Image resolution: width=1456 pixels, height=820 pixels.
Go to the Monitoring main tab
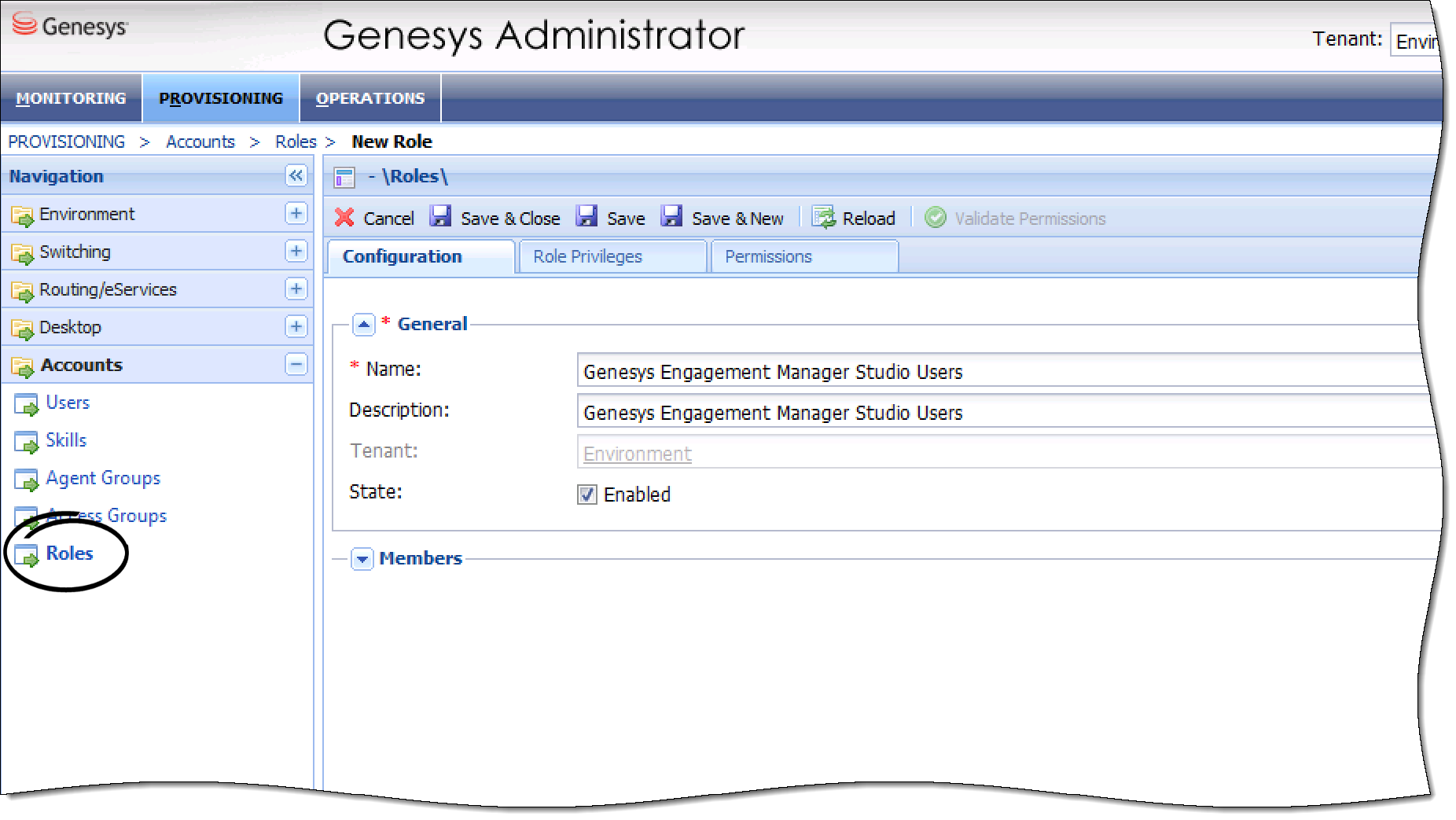71,98
